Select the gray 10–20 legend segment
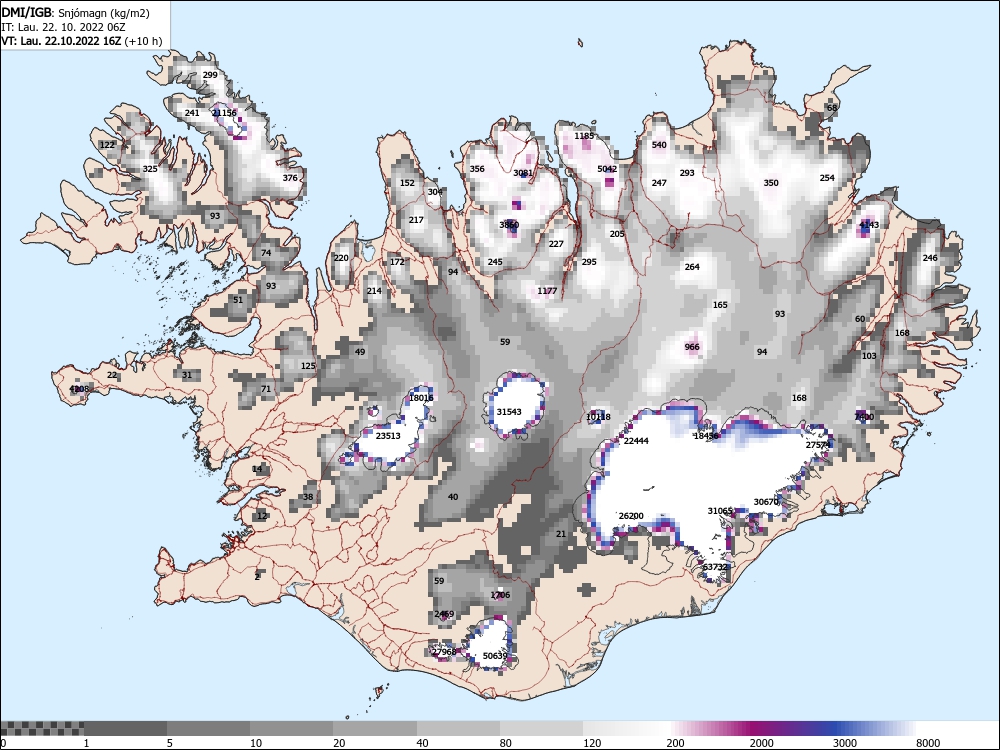 pyautogui.click(x=291, y=728)
